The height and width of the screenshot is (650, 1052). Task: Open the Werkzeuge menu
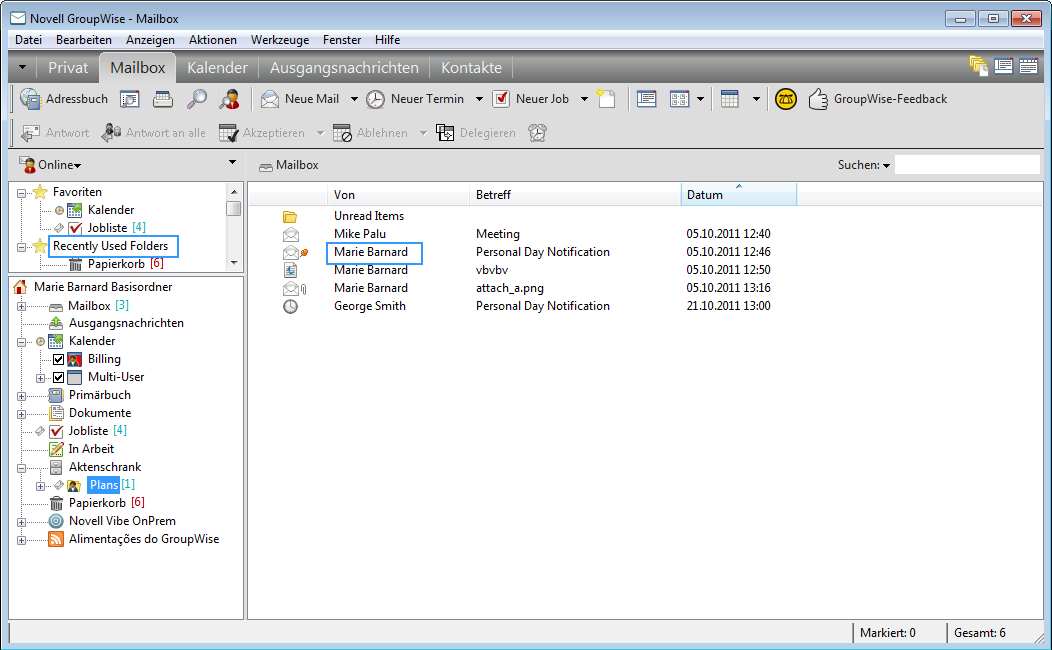[280, 40]
